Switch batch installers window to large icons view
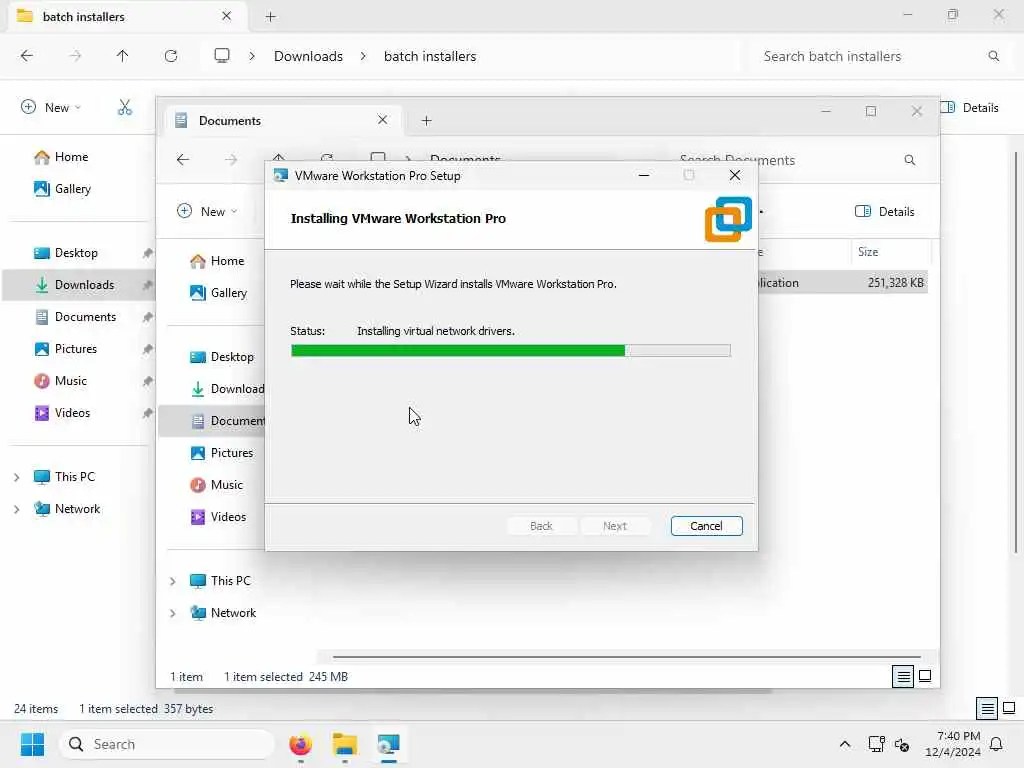 click(x=1009, y=709)
